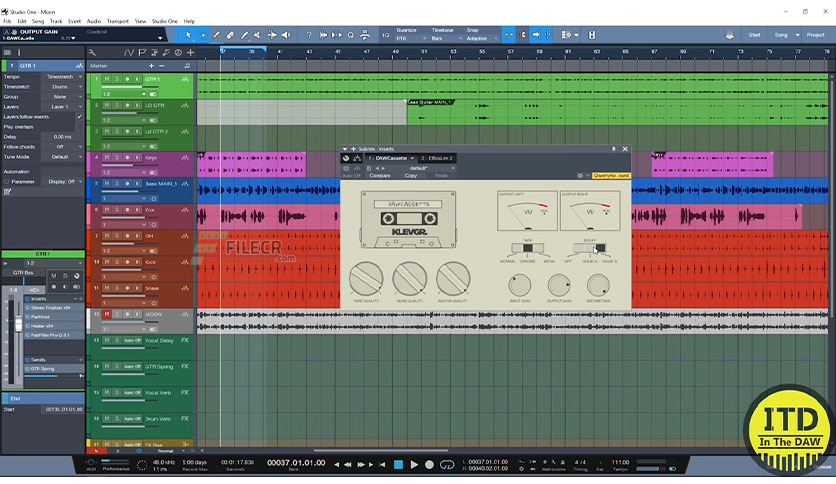Click the Song page button
Viewport: 836px width, 484px height.
pyautogui.click(x=781, y=35)
